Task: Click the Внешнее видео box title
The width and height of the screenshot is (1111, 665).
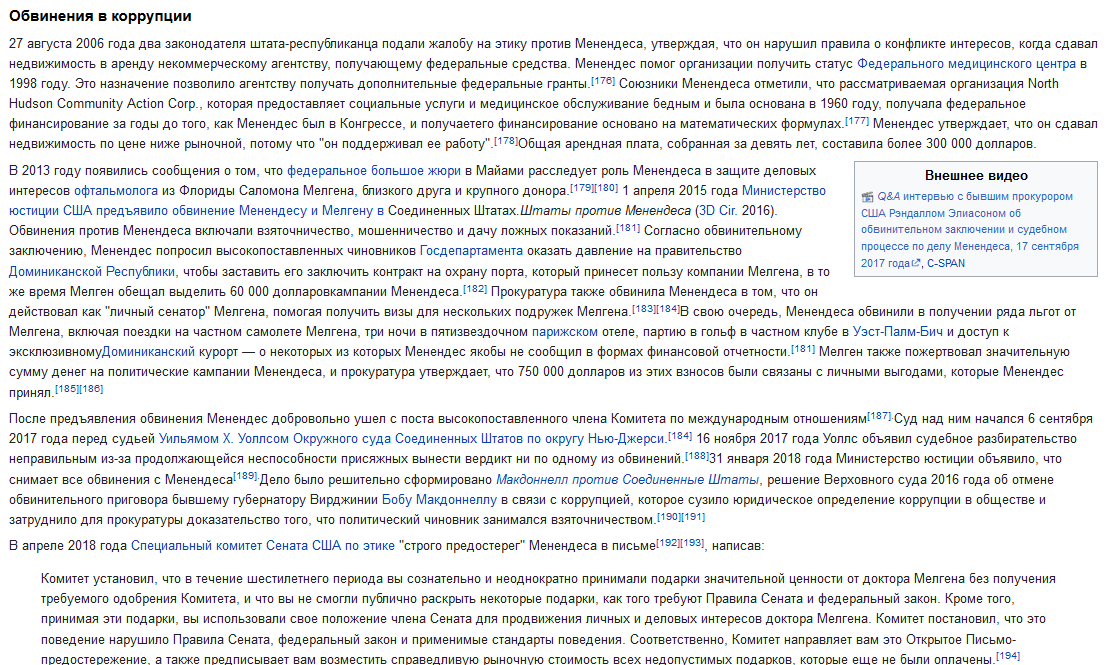Action: click(976, 176)
